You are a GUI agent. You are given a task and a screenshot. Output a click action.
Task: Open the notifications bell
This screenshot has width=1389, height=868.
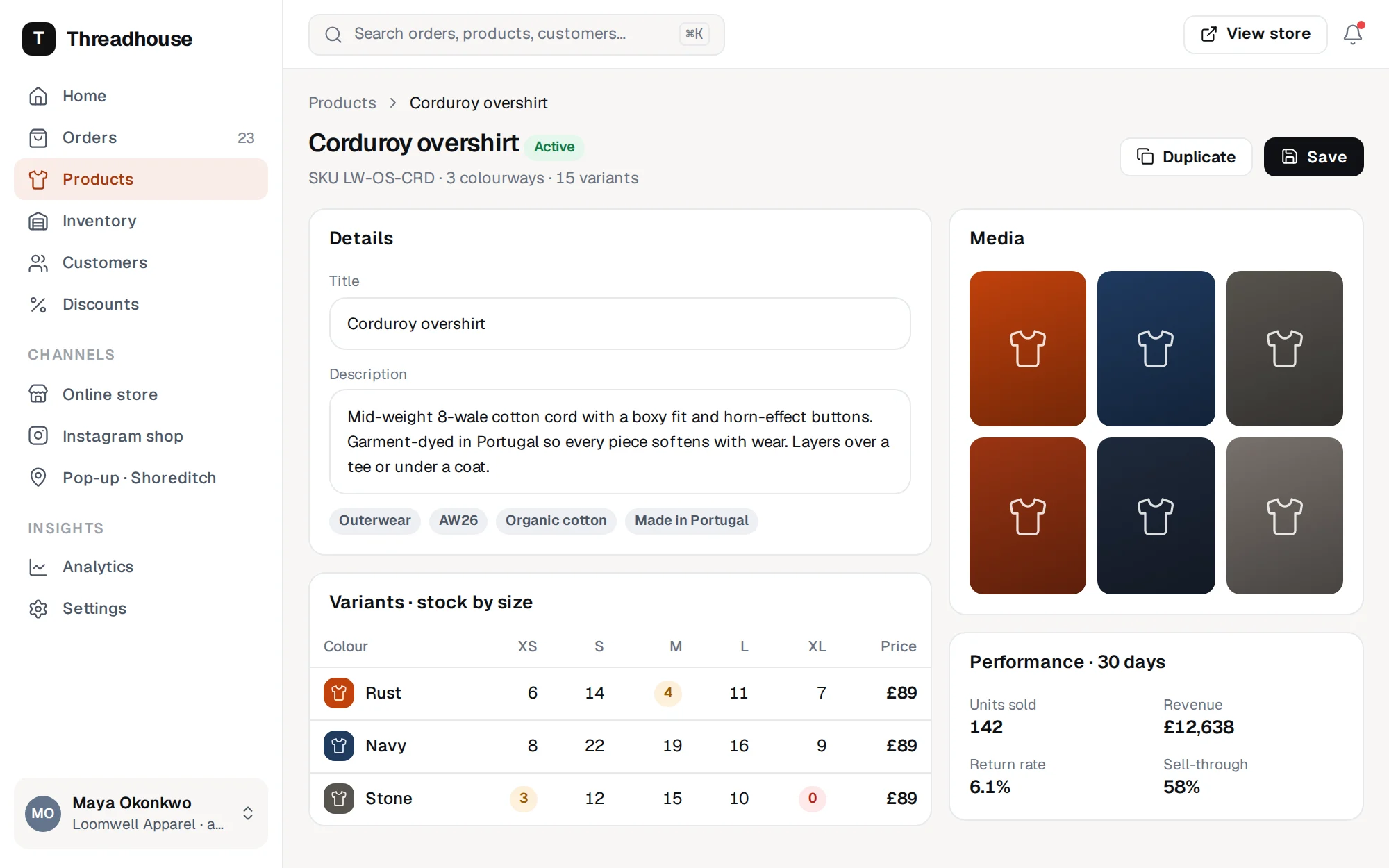coord(1352,34)
